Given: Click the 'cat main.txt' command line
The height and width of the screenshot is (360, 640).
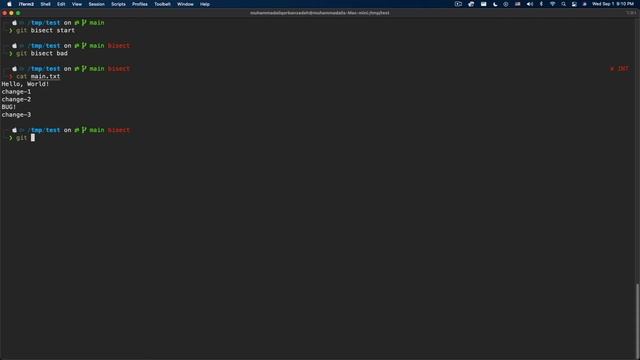Looking at the screenshot, I should pos(38,76).
